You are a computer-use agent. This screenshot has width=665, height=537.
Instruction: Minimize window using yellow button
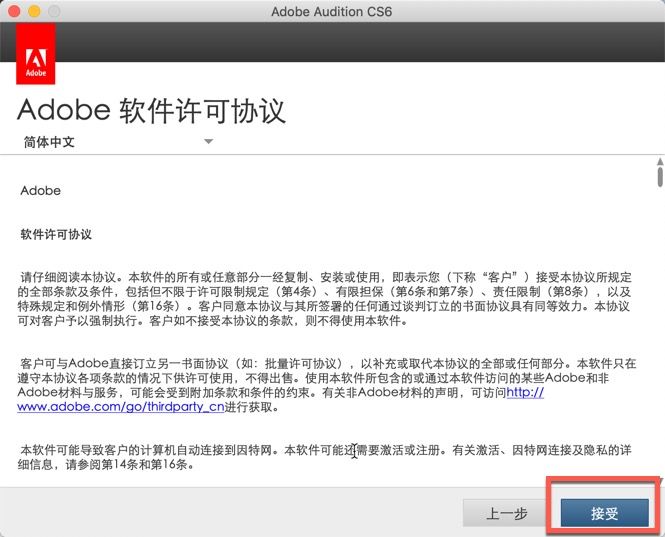click(x=34, y=11)
